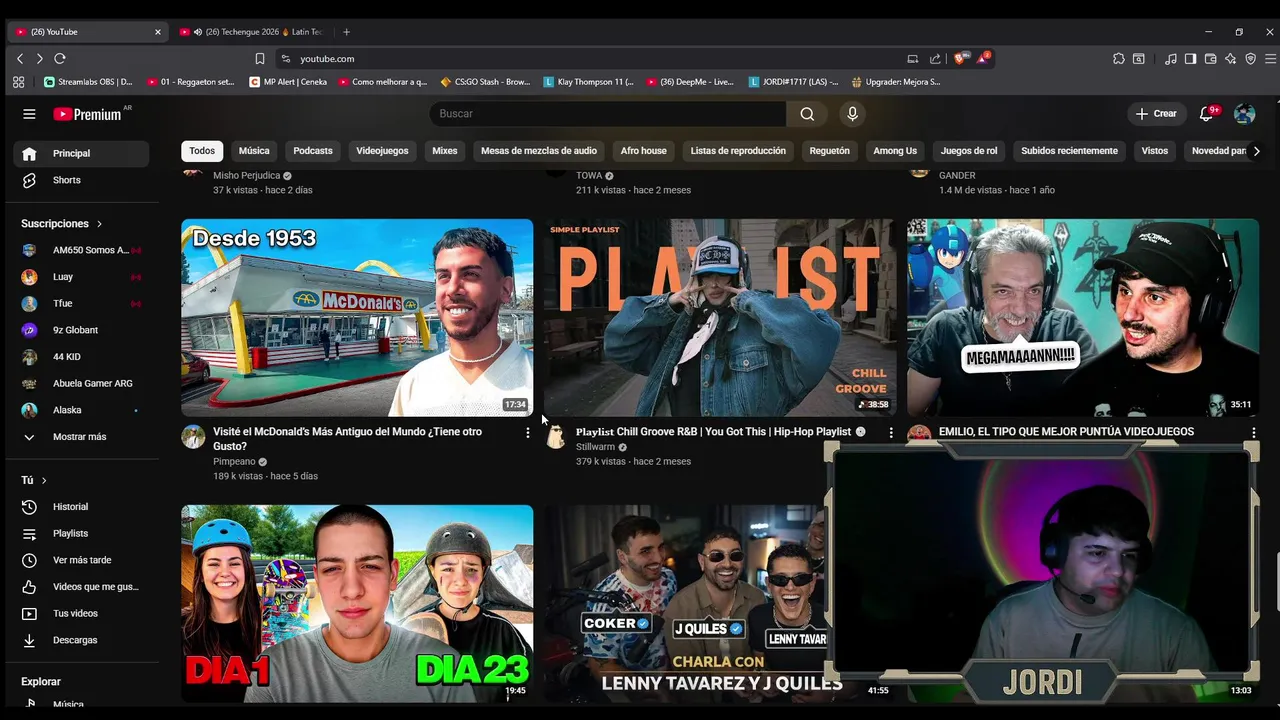Open the Brave Playlist music note icon
Viewport: 1280px width, 720px height.
(x=1171, y=59)
